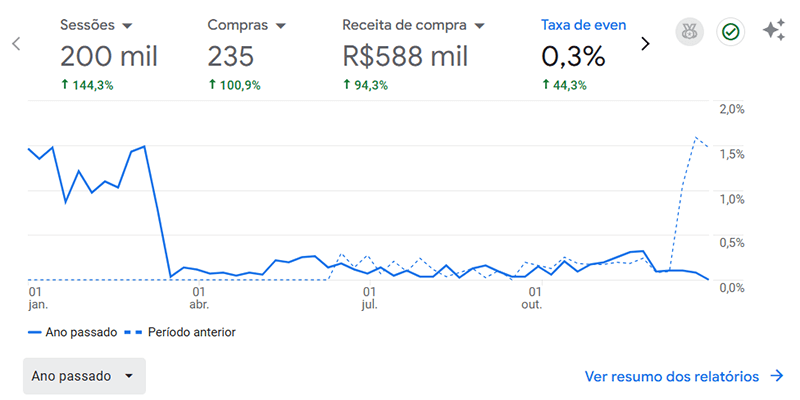Click the grey medal badge icon
800x400 pixels.
(688, 32)
